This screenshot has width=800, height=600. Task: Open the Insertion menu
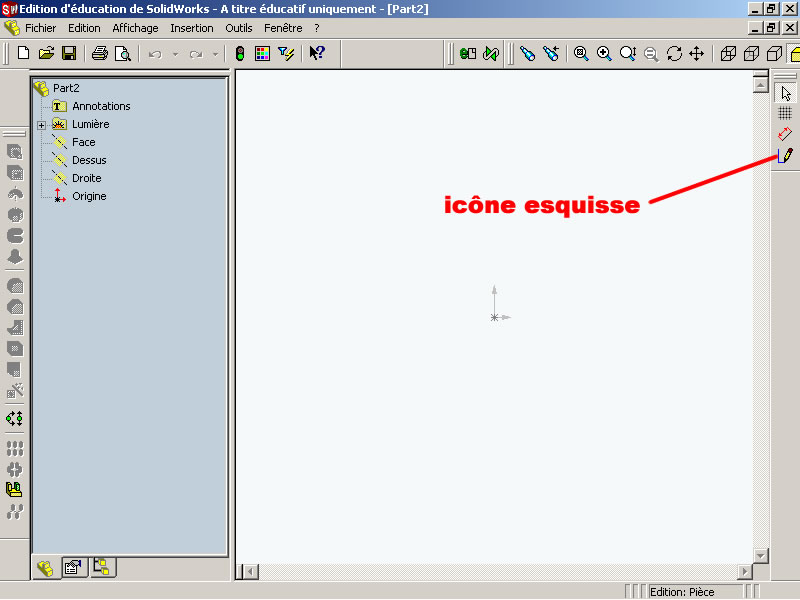pos(192,28)
